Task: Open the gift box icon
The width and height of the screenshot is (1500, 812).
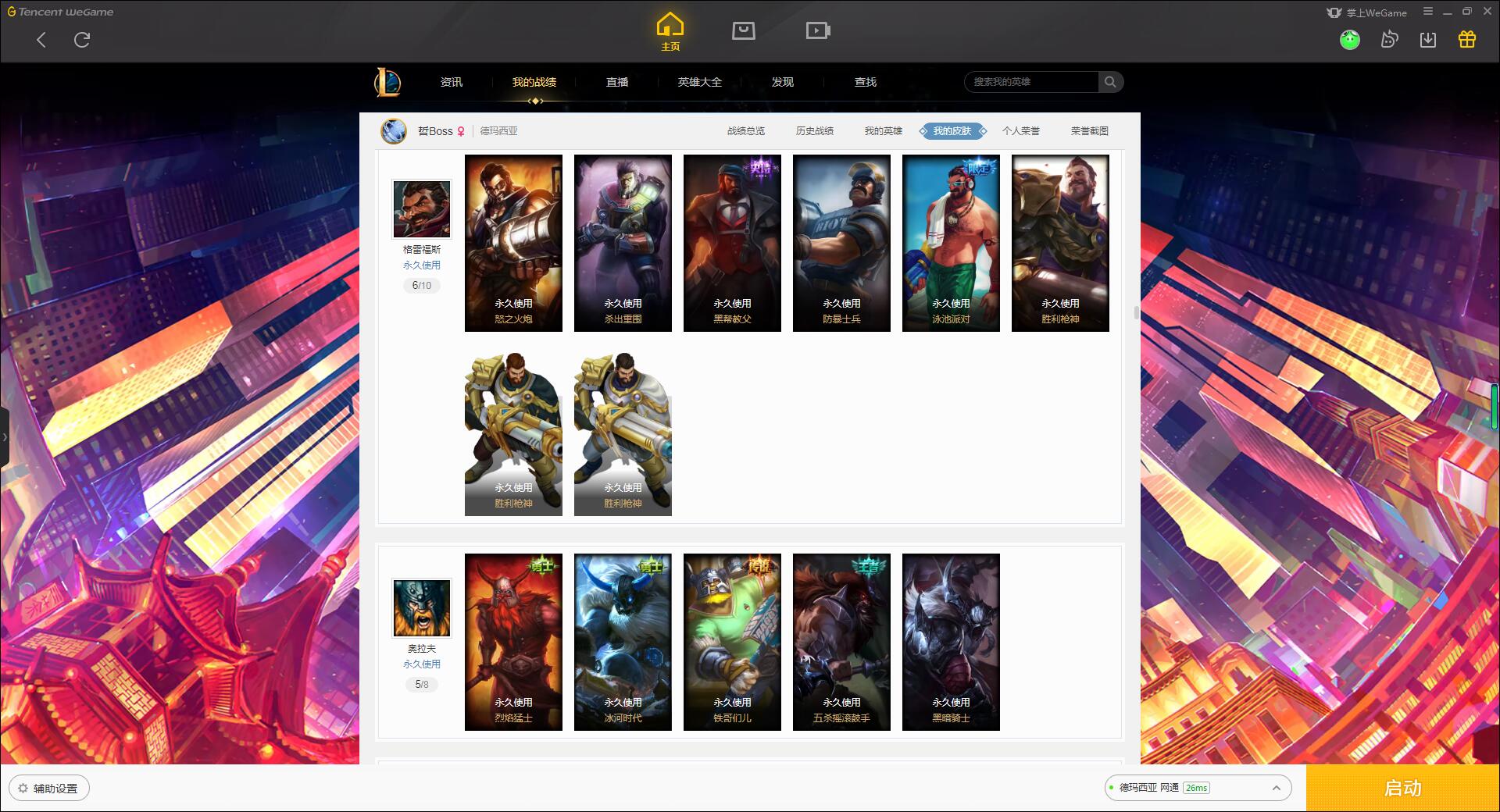Action: click(1467, 39)
